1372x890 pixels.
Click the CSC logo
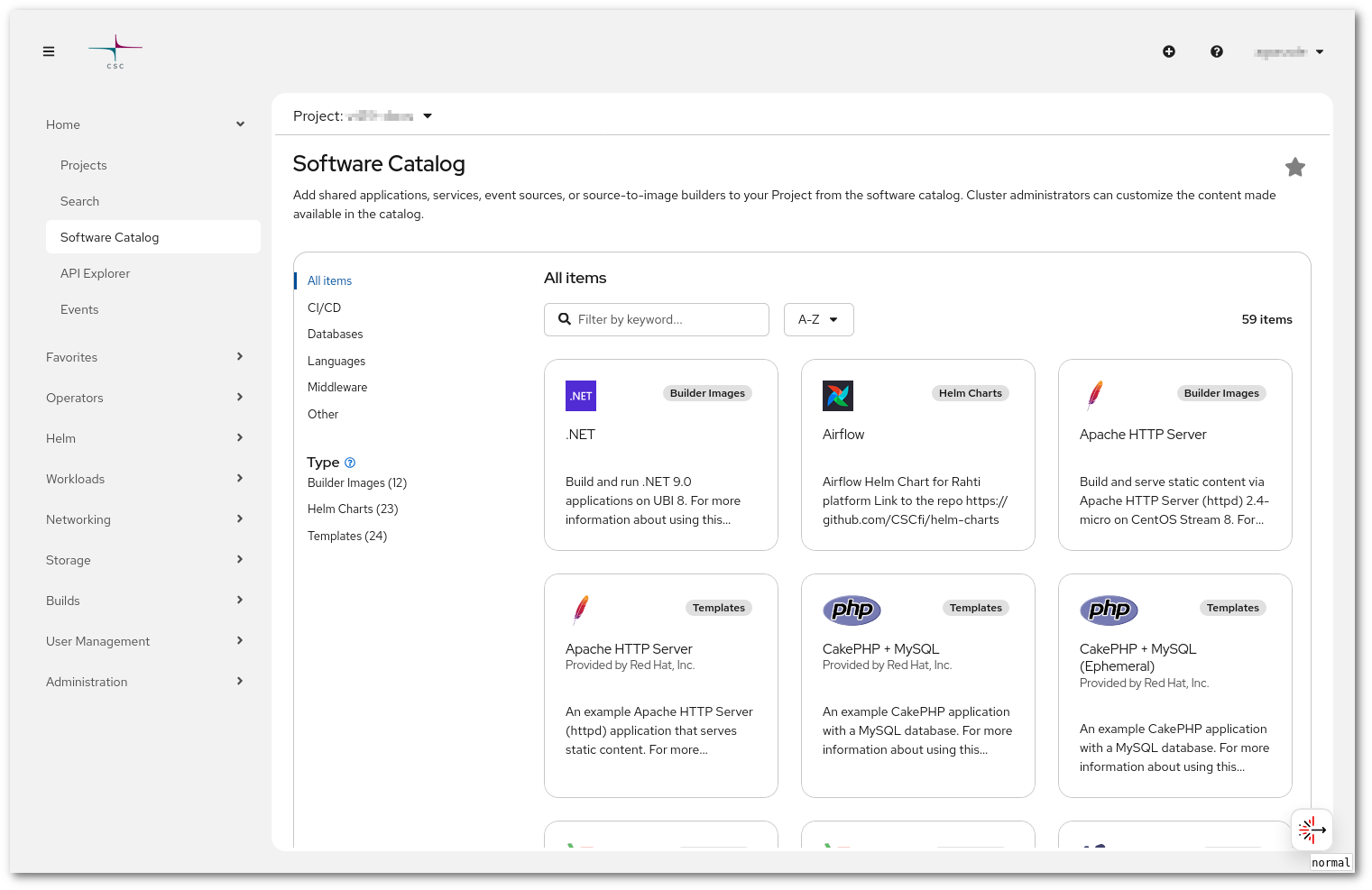[x=115, y=51]
